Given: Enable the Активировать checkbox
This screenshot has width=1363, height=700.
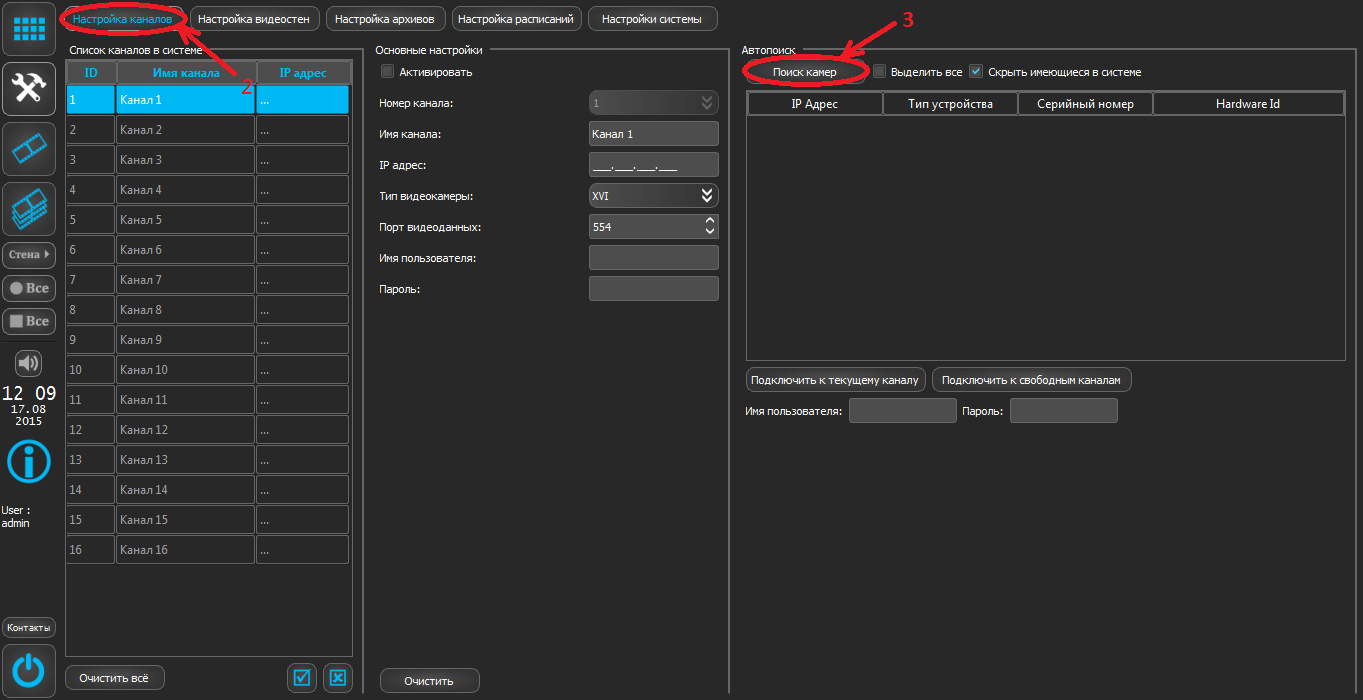Looking at the screenshot, I should pos(387,72).
